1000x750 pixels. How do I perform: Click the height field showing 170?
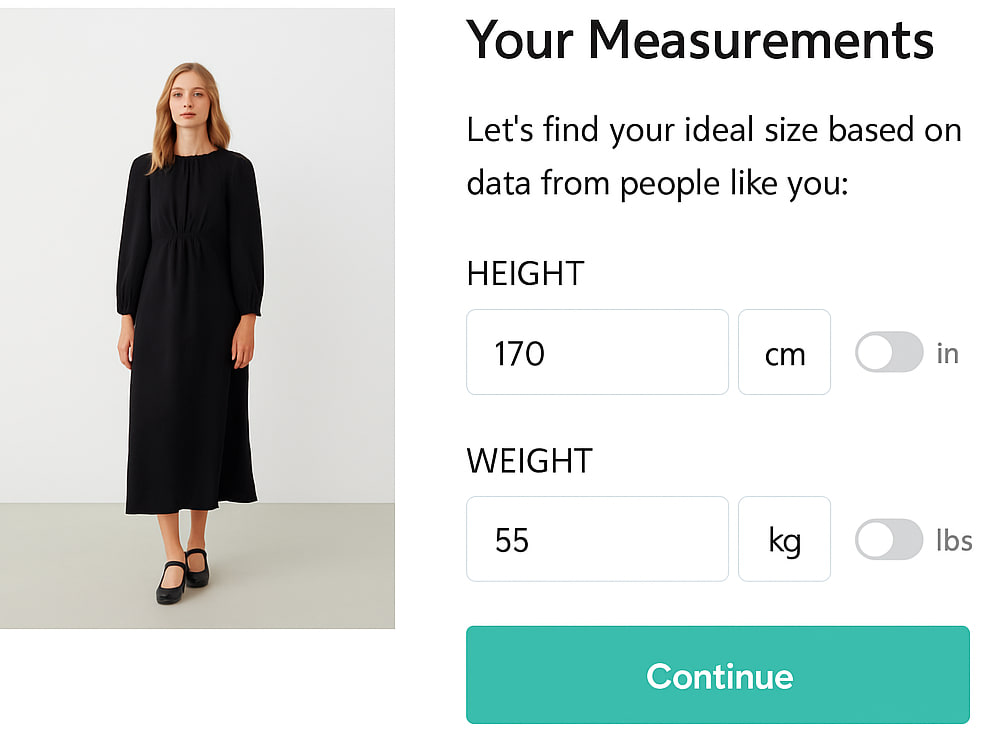click(x=597, y=352)
